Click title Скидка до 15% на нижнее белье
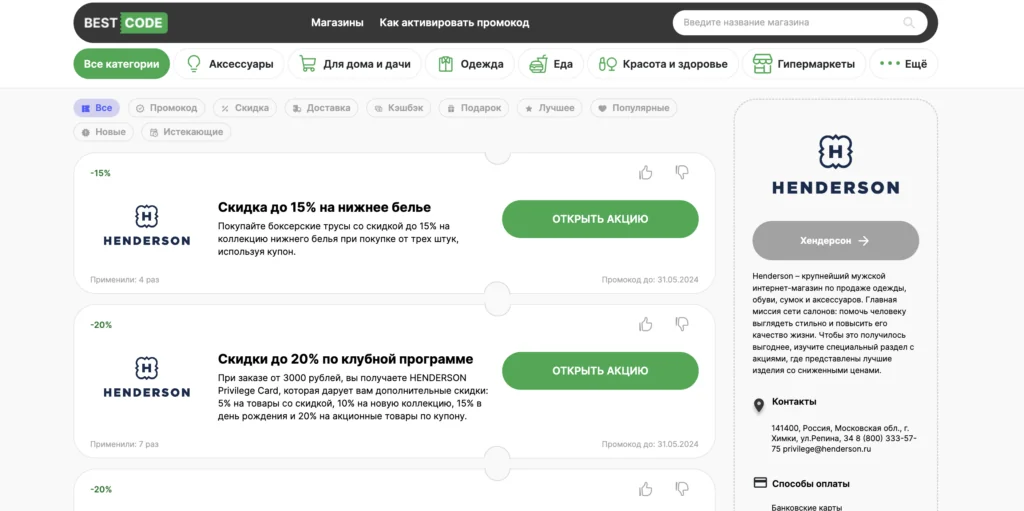The image size is (1024, 511). pyautogui.click(x=325, y=207)
